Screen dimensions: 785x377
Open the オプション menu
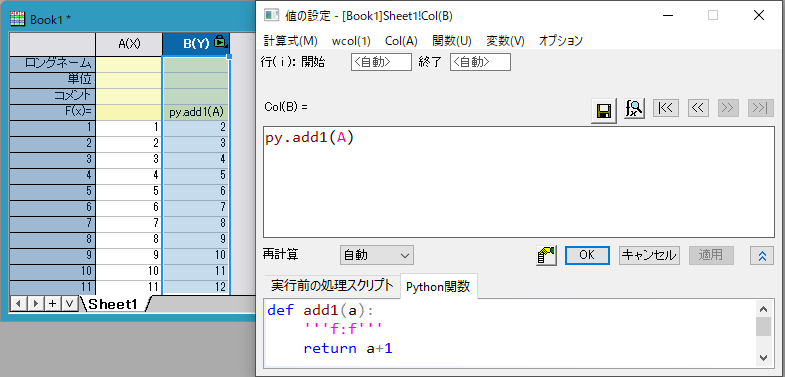pos(561,41)
